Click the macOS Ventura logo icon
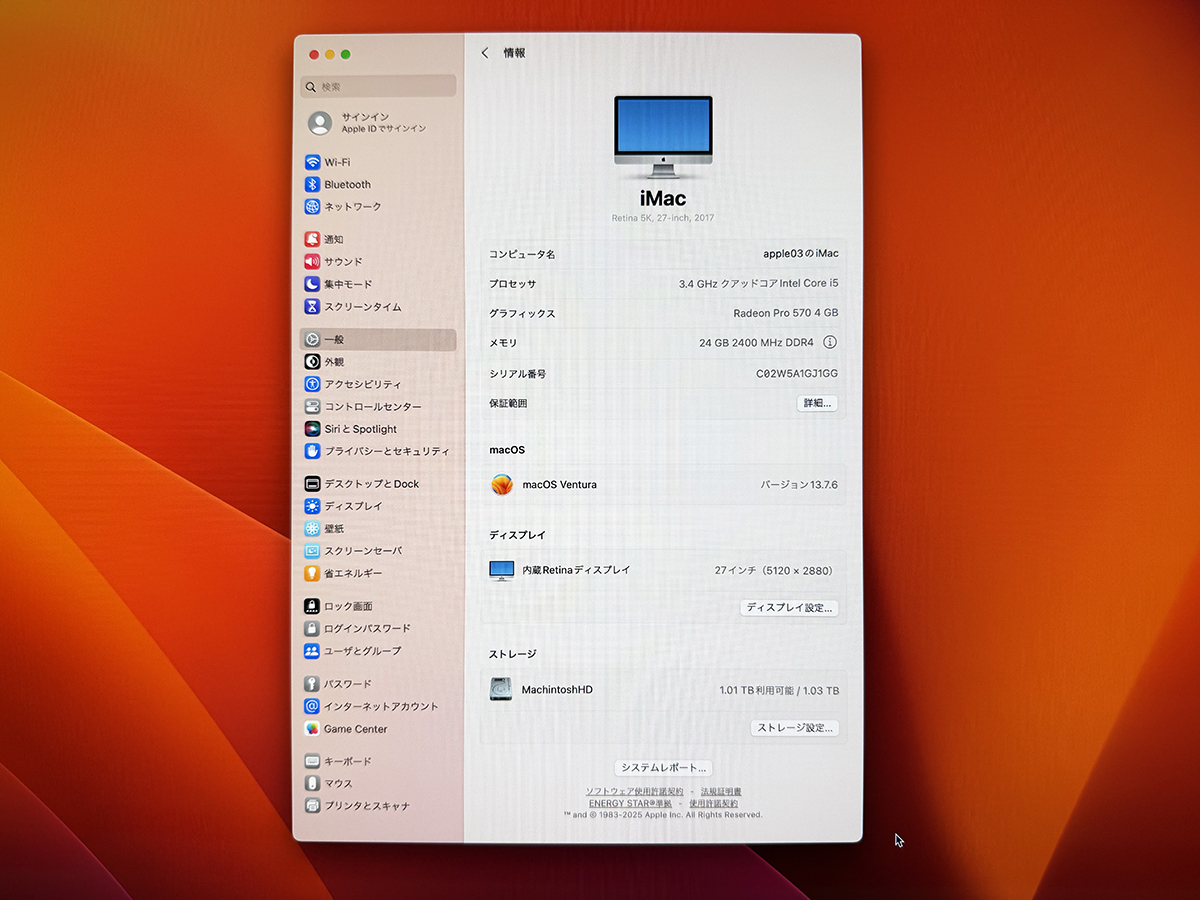Screen dimensions: 1200x900 point(502,484)
